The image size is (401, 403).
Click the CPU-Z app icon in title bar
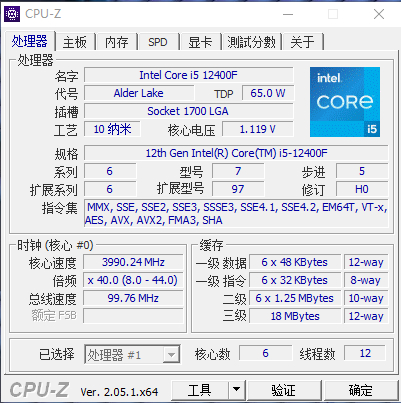tap(12, 14)
